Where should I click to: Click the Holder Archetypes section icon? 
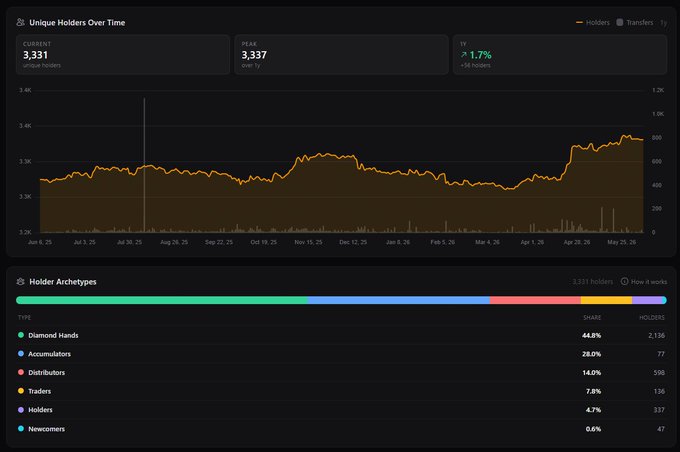[20, 282]
